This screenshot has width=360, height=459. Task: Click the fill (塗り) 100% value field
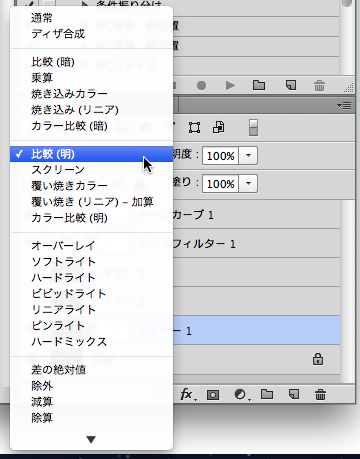[220, 184]
